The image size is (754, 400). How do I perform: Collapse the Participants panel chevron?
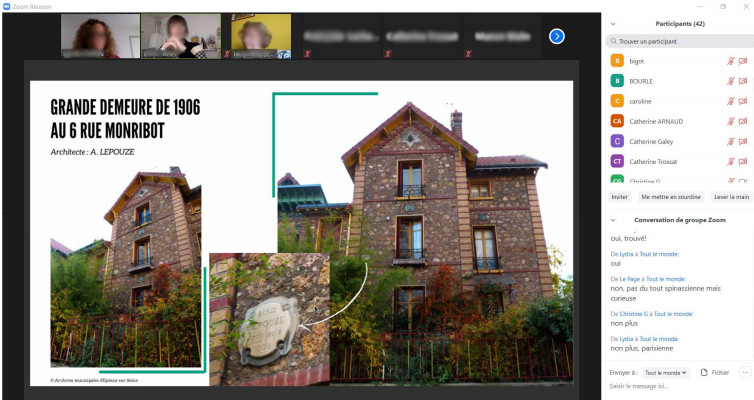point(613,24)
